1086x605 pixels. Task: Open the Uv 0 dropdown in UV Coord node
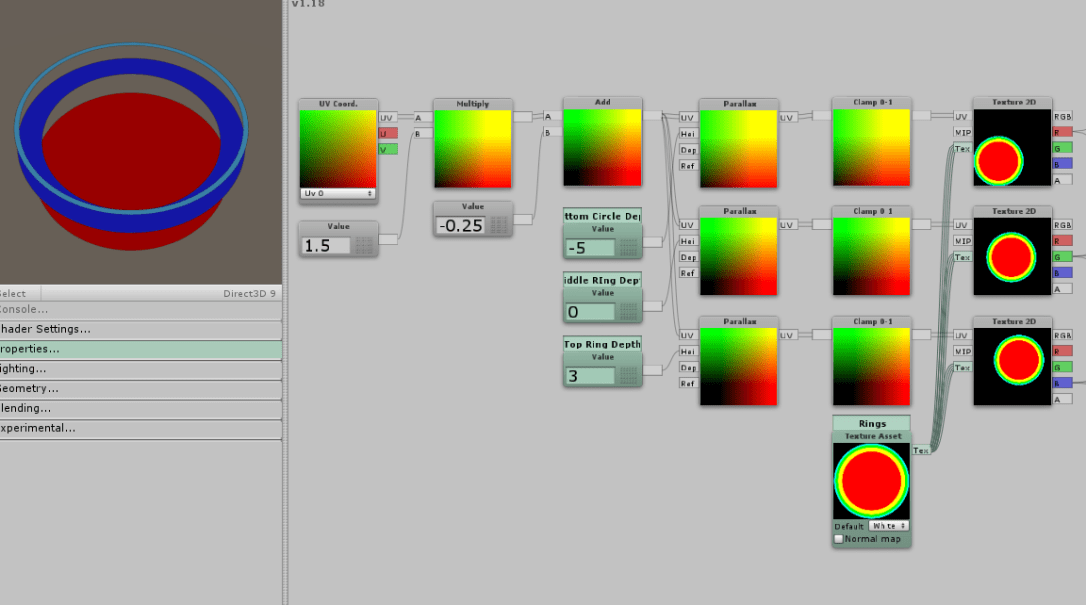[x=338, y=193]
